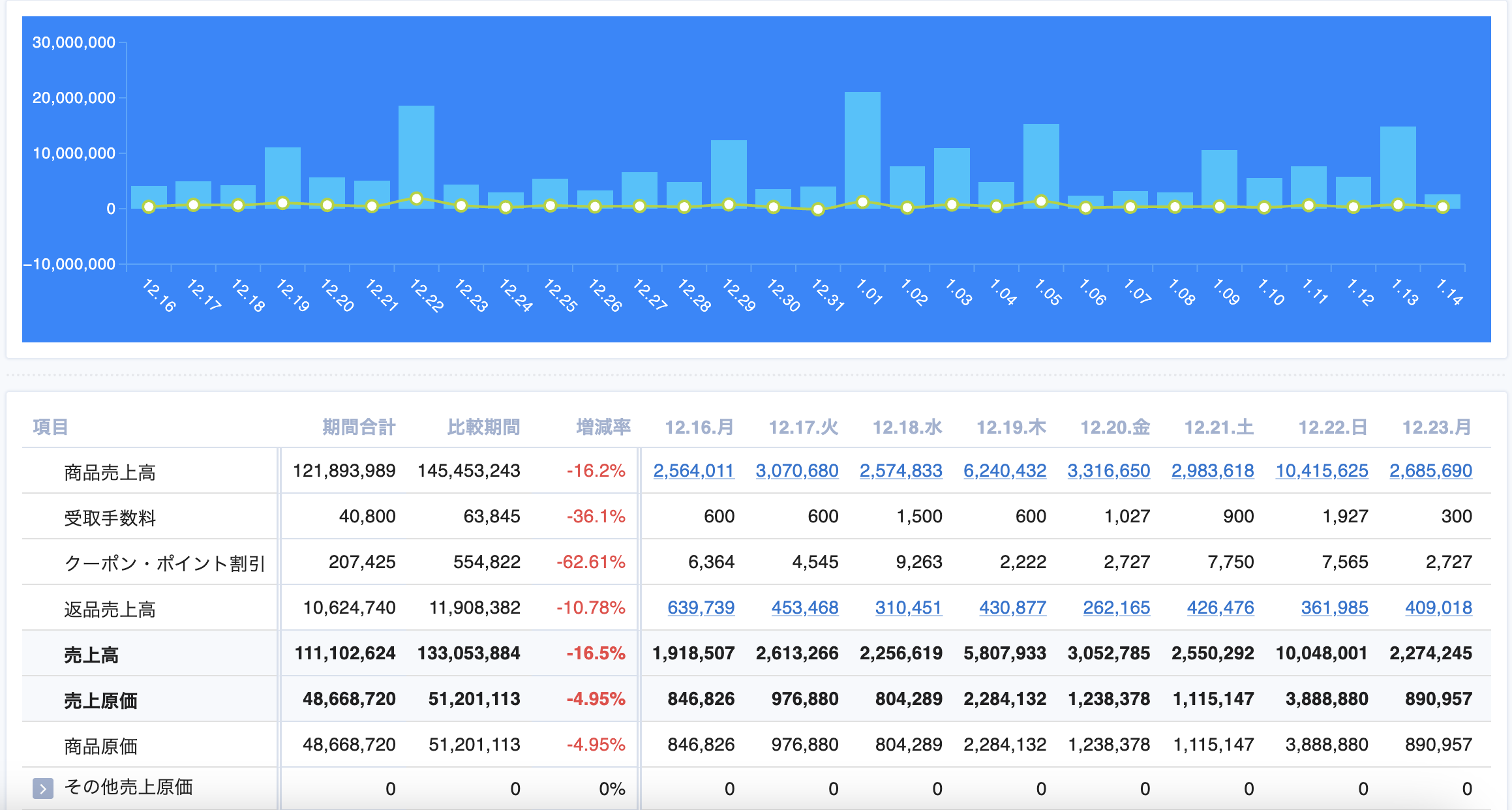Open 返品売上高 link 409,018
1512x810 pixels.
(1438, 608)
